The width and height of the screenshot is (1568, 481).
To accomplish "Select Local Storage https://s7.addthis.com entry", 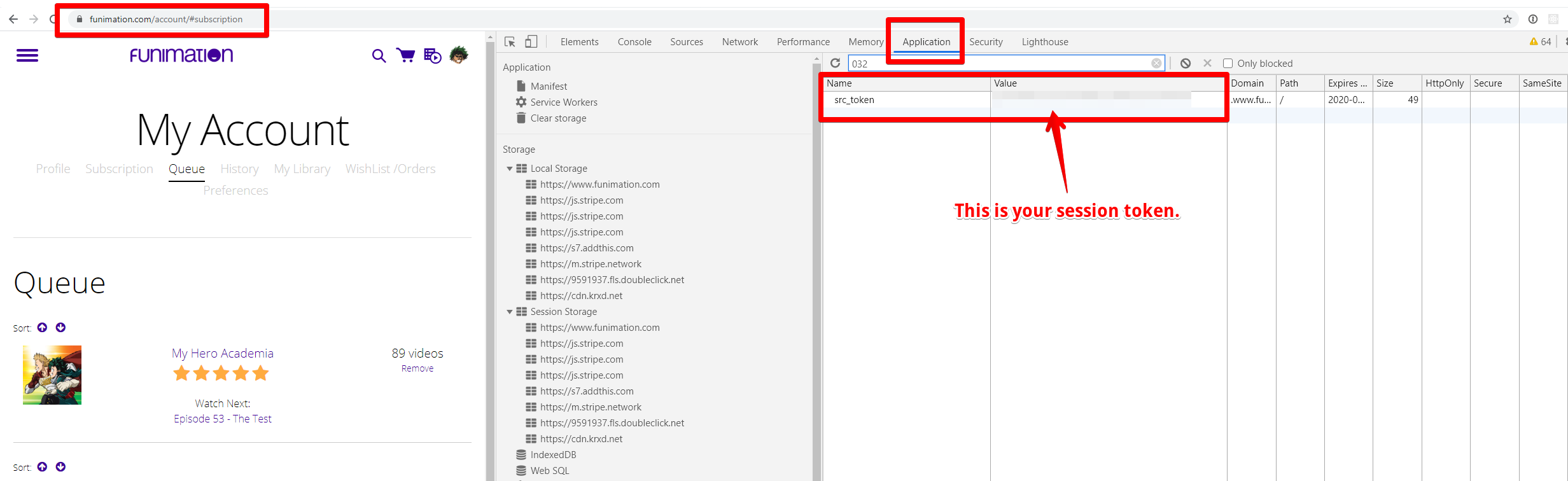I will click(580, 248).
